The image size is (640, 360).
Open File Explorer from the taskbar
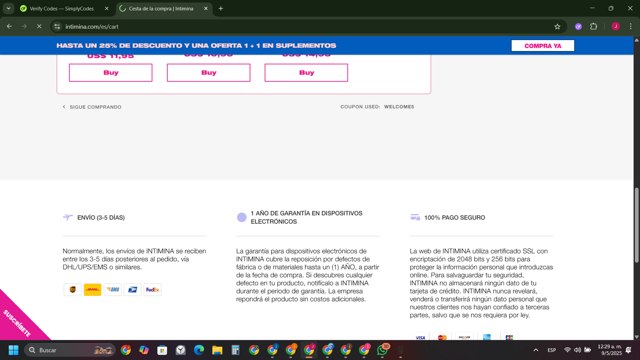[217, 350]
